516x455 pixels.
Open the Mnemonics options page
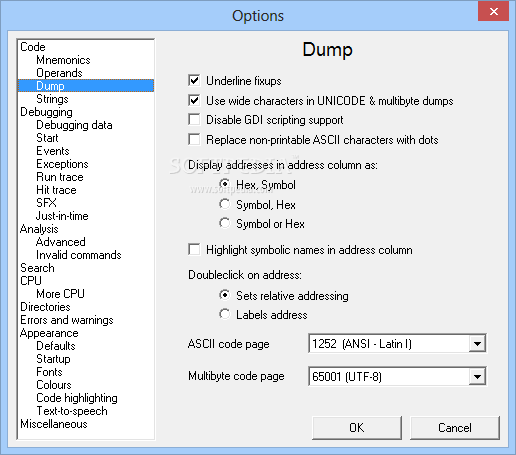(63, 60)
